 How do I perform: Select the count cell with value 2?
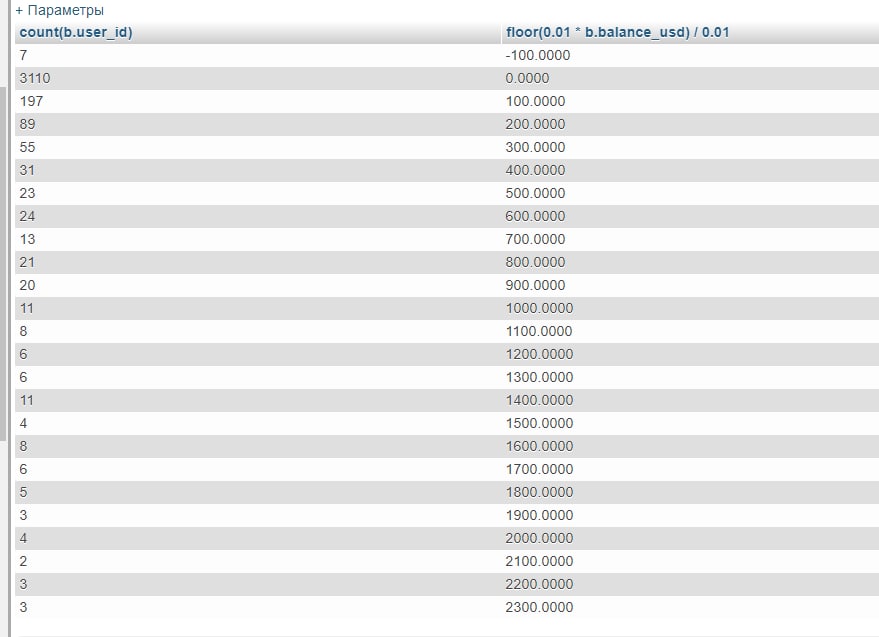[258, 561]
